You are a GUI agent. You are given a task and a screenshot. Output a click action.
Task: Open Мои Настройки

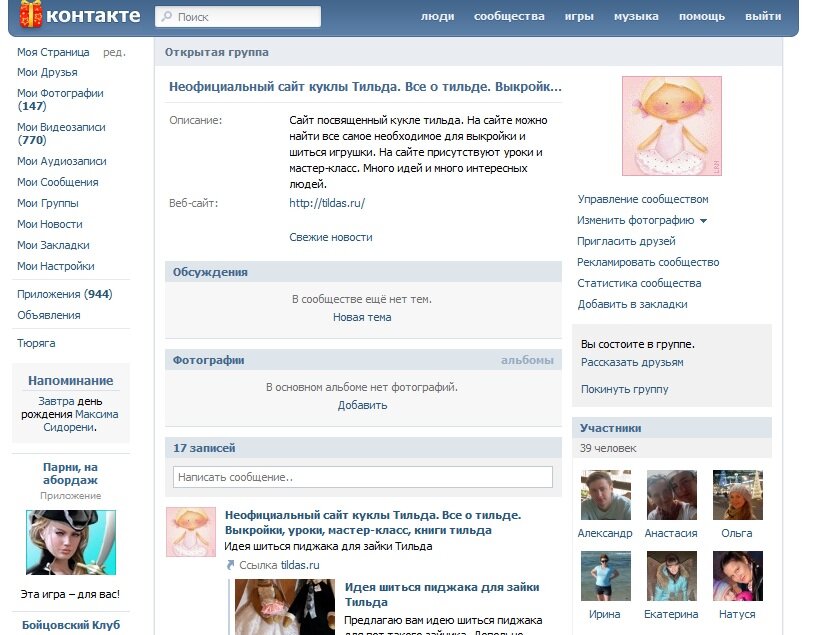(56, 266)
